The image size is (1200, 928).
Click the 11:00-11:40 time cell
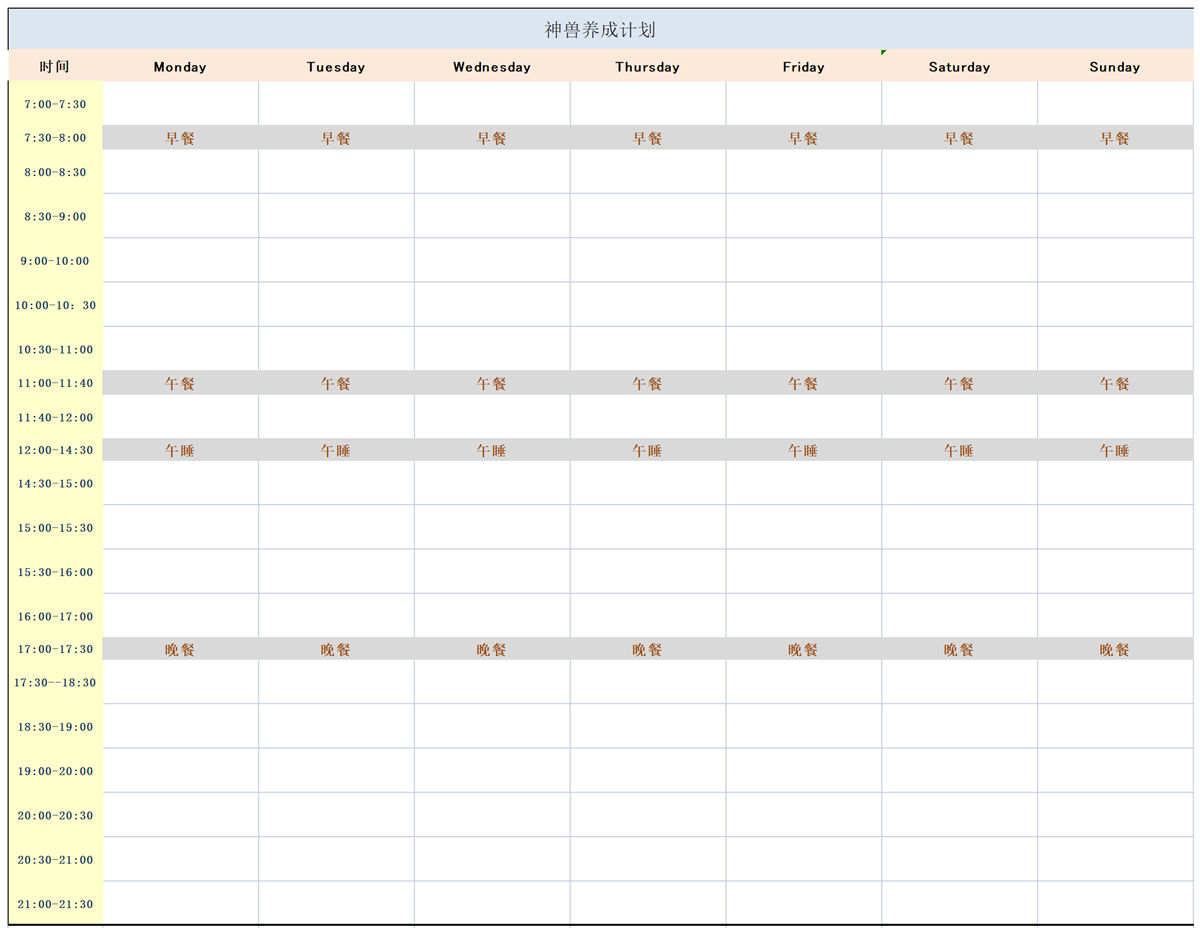click(x=55, y=383)
